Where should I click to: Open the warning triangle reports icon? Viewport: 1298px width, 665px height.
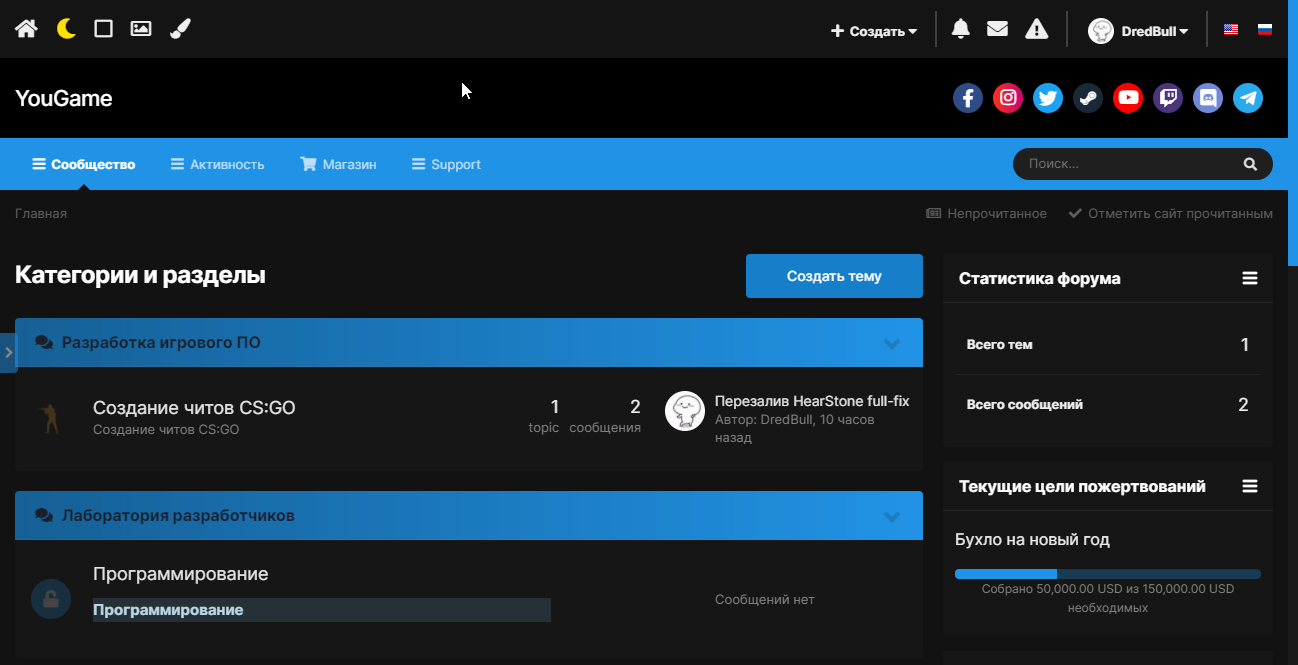click(x=1037, y=29)
